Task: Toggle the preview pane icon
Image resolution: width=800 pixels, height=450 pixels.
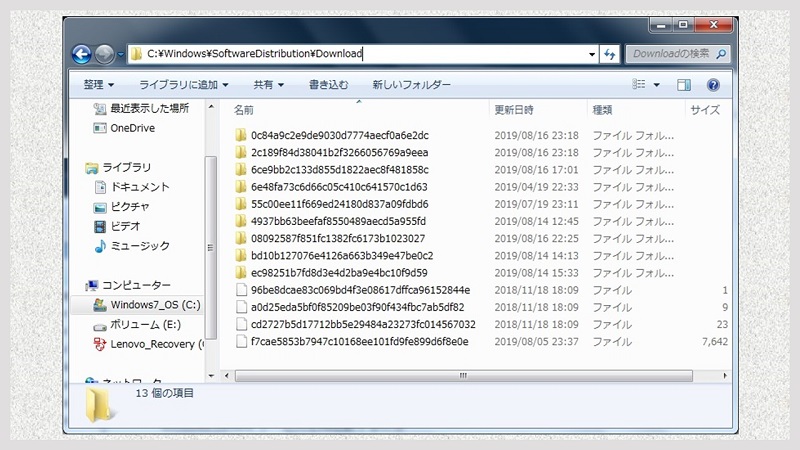Action: pos(684,85)
